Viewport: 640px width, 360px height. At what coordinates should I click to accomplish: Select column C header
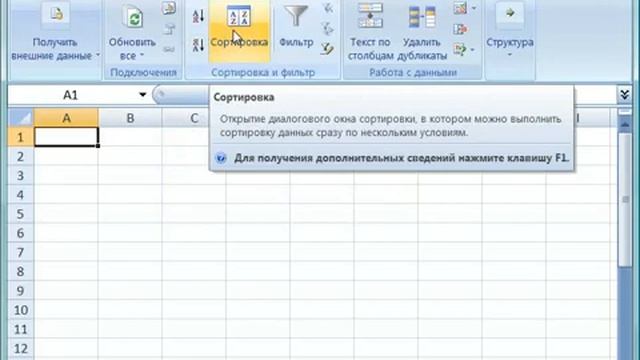coord(194,118)
